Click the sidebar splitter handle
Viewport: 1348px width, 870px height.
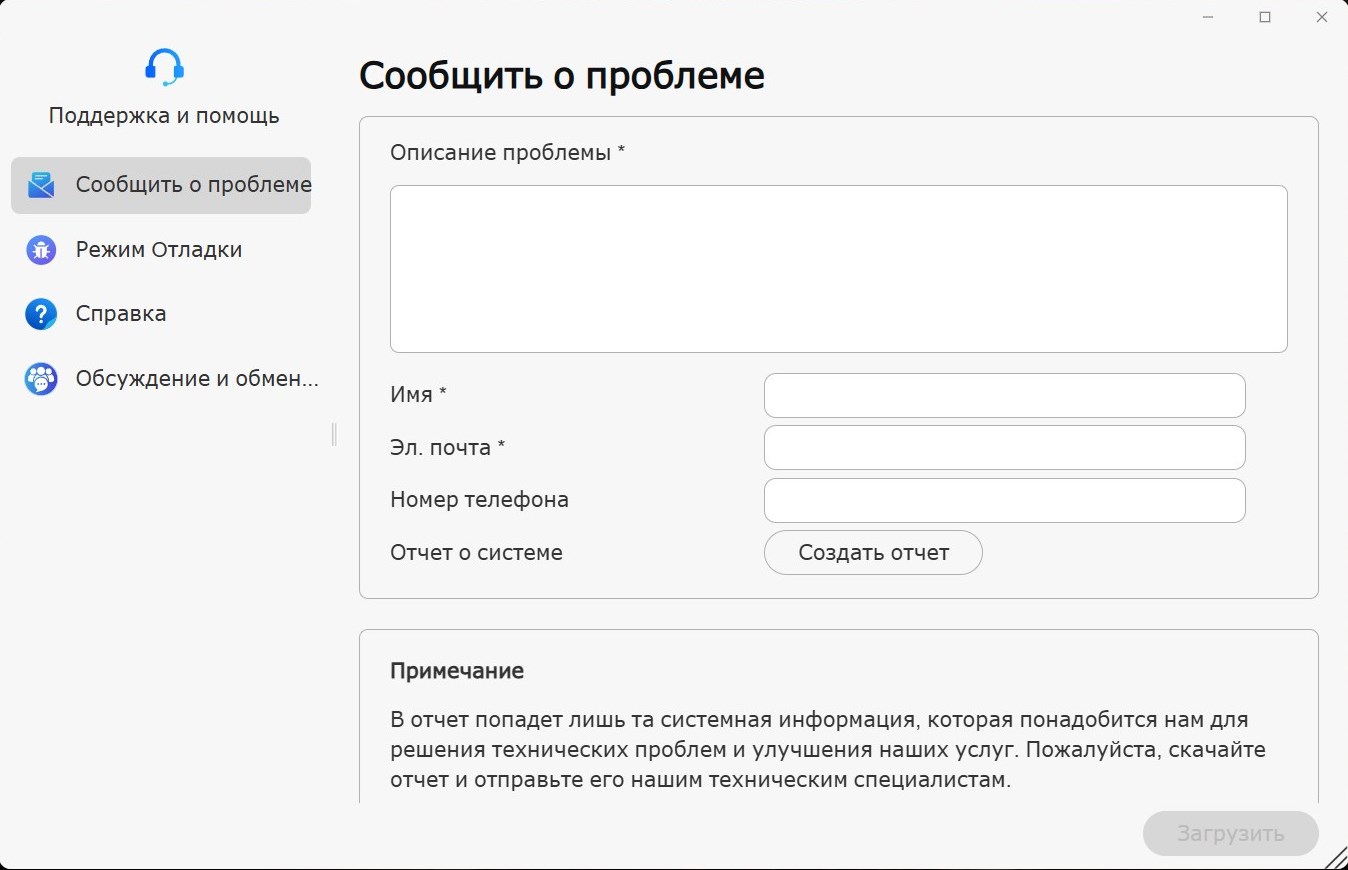point(334,434)
